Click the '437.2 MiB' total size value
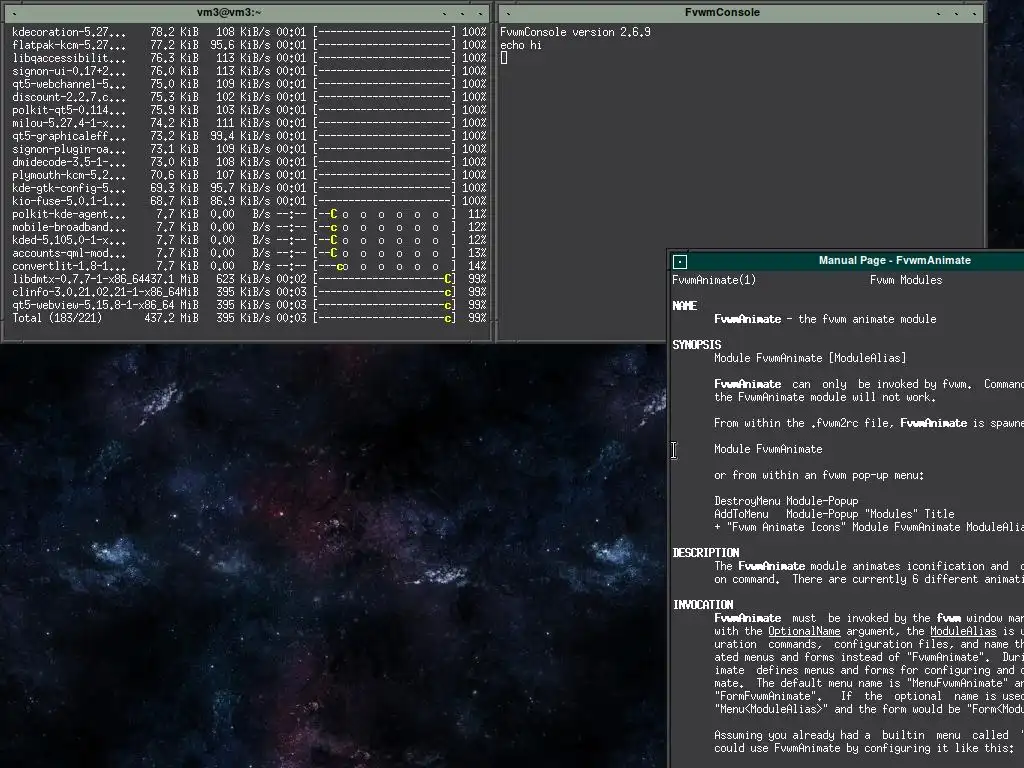This screenshot has width=1024, height=768. click(171, 318)
